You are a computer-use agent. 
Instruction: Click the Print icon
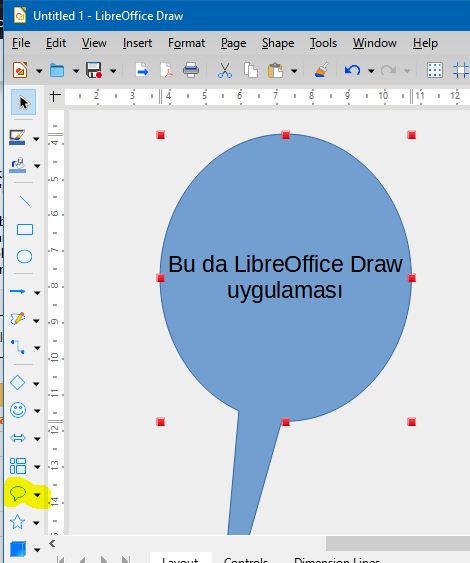click(x=191, y=70)
